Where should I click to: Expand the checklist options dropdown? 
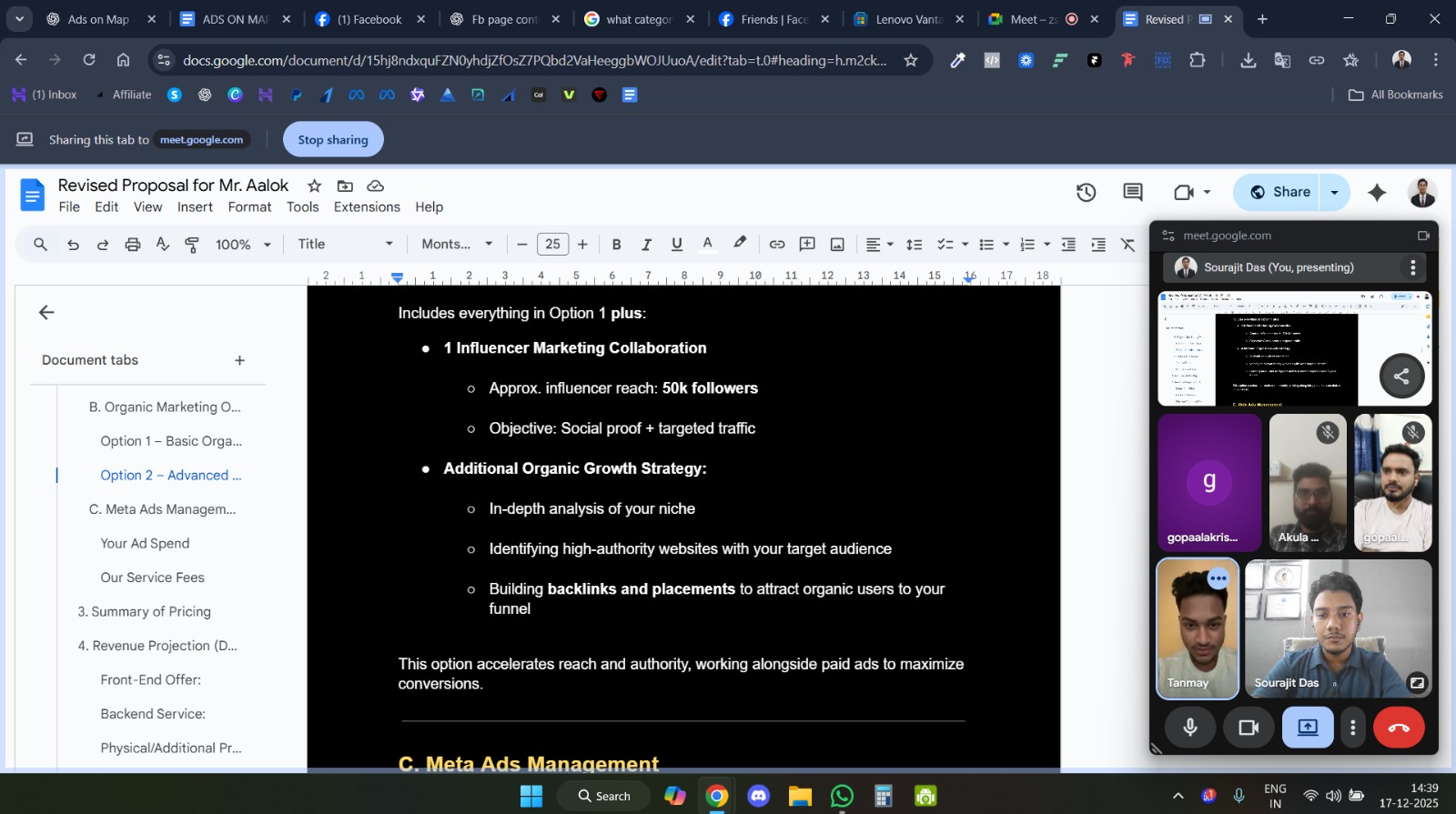(965, 244)
